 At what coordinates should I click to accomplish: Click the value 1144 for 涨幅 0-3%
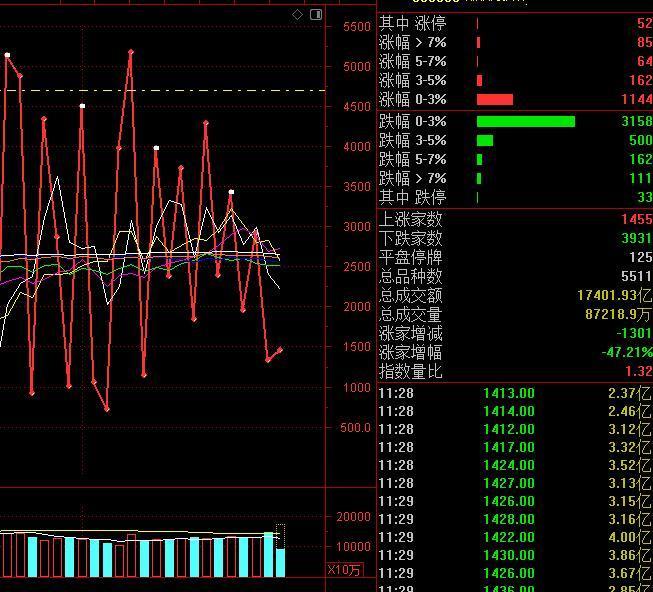[x=637, y=99]
